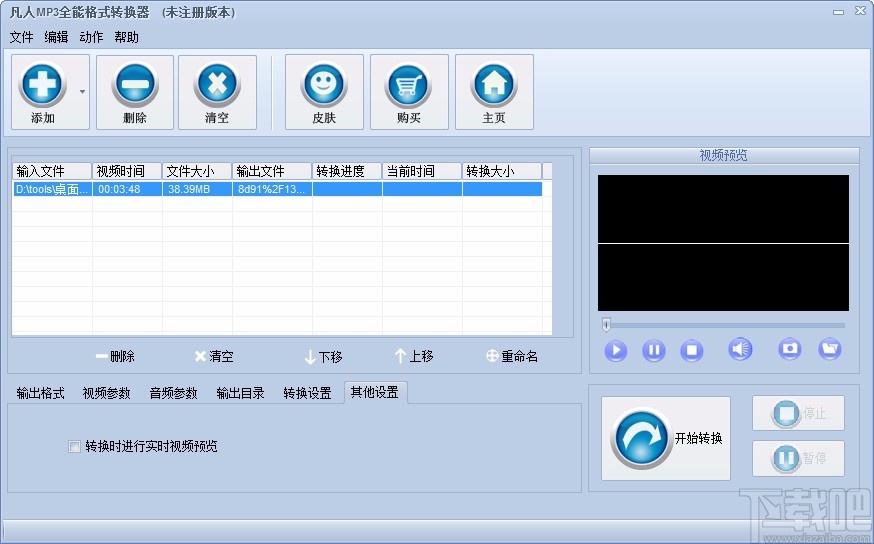The image size is (874, 544).
Task: Open the 动作 menu
Action: [x=91, y=37]
